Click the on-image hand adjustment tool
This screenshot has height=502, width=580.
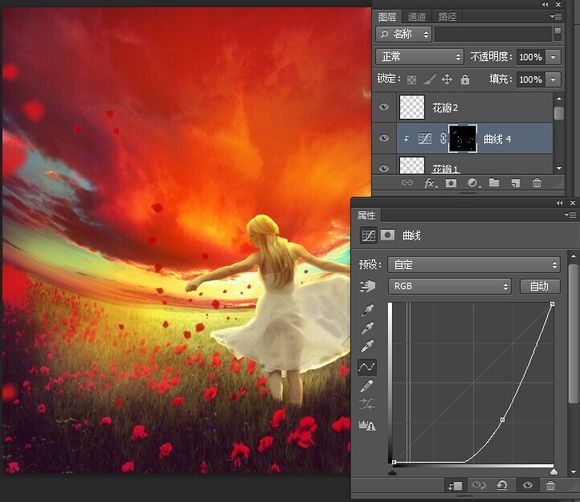(367, 286)
